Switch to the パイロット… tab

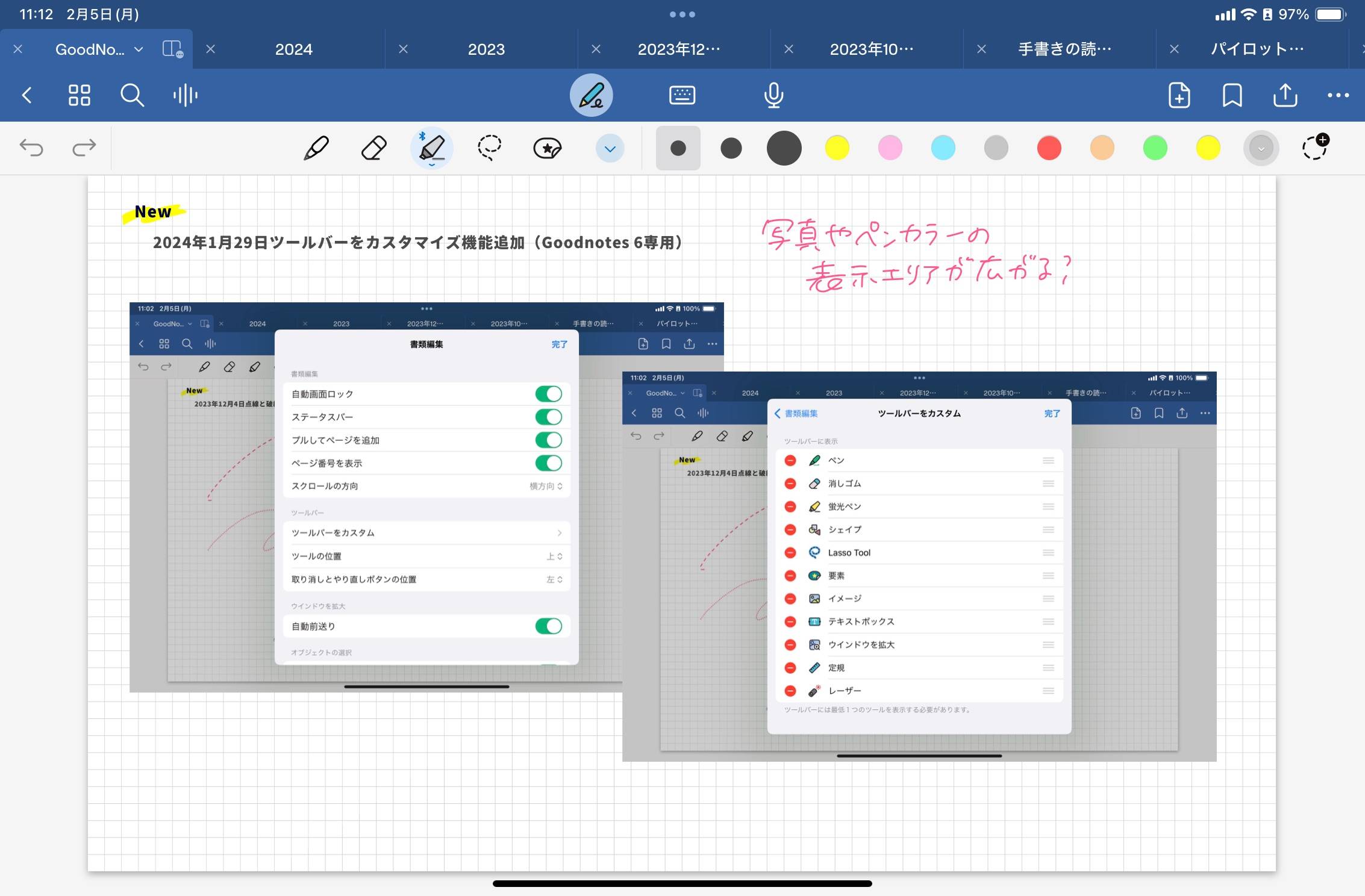[1258, 49]
